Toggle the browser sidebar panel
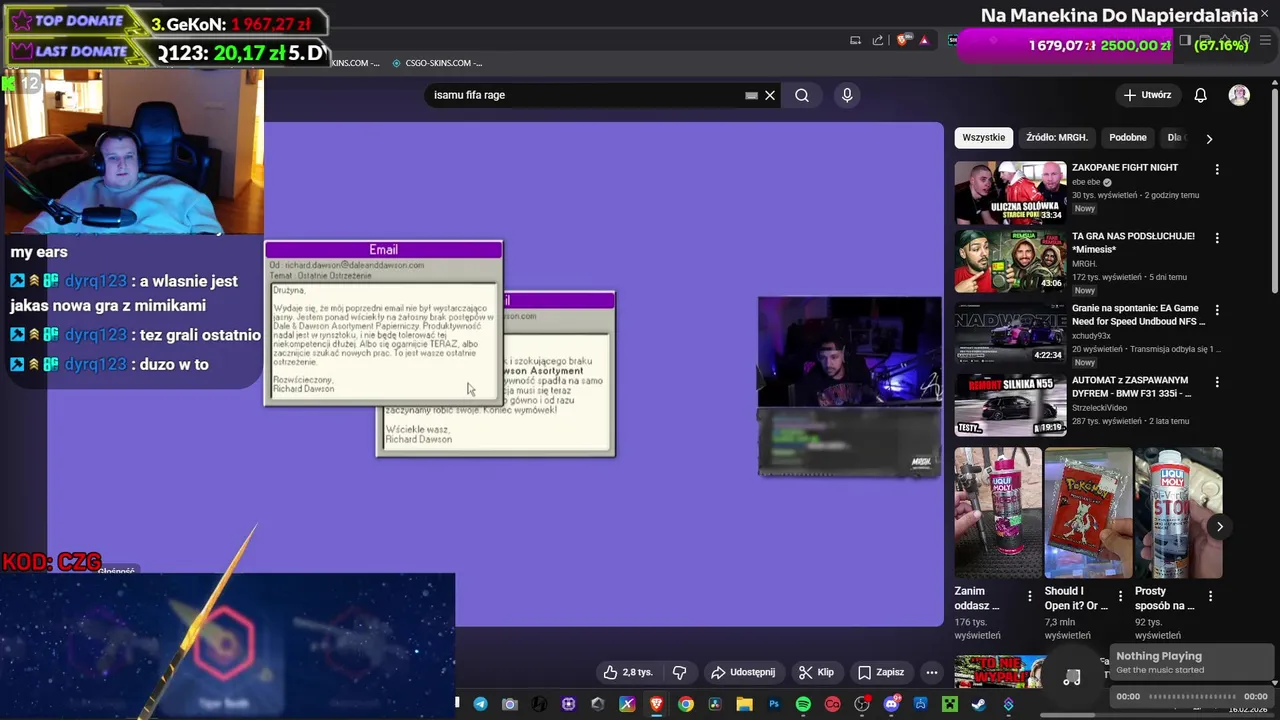Screen dimensions: 1280x720 pyautogui.click(x=1185, y=40)
